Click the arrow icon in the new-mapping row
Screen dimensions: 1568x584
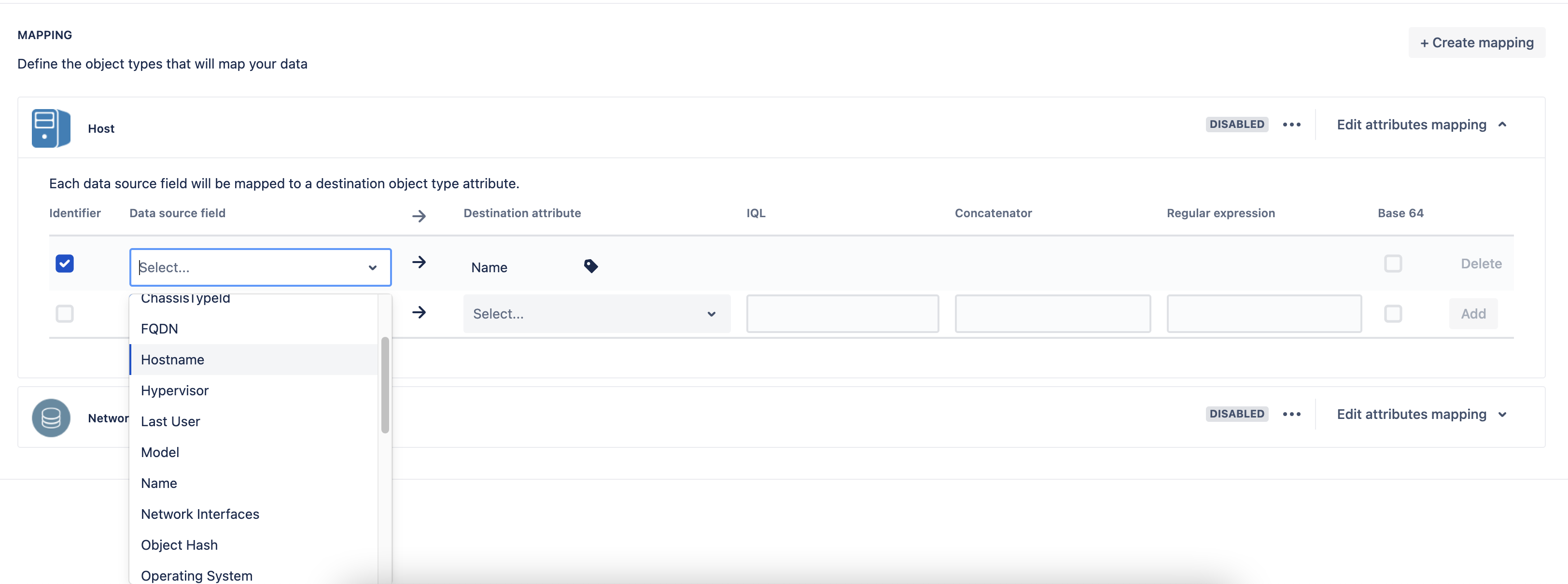tap(419, 313)
